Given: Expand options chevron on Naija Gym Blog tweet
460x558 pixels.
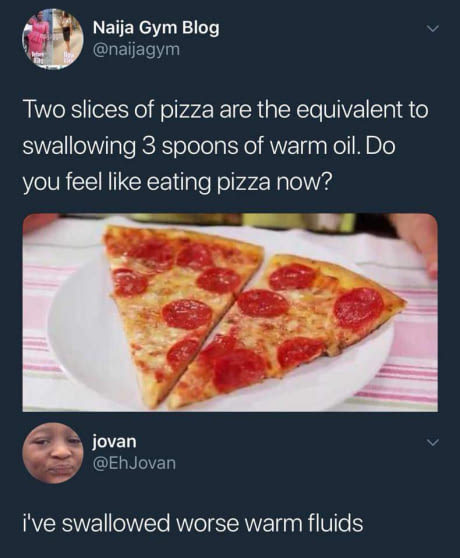Looking at the screenshot, I should [433, 29].
